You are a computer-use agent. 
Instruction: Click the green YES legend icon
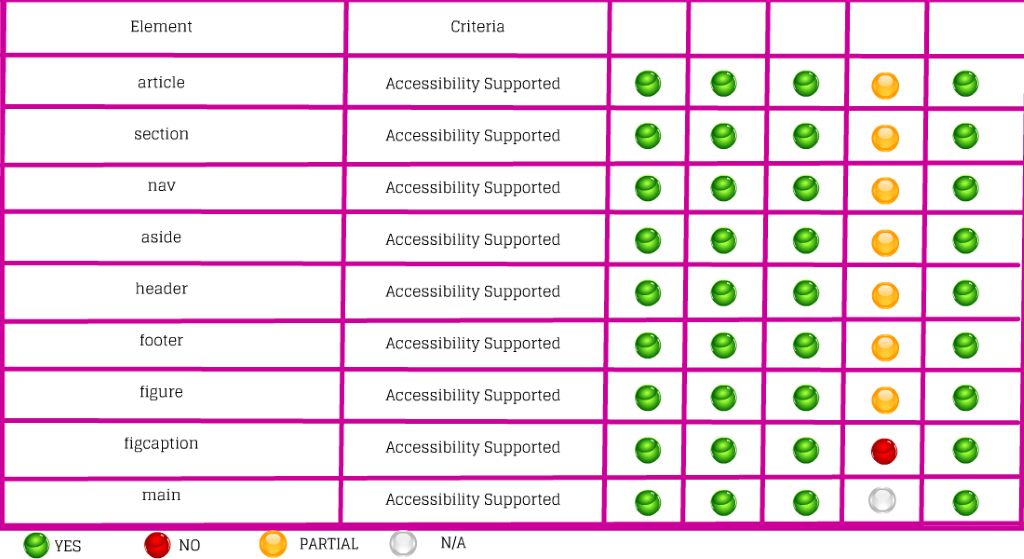click(37, 545)
